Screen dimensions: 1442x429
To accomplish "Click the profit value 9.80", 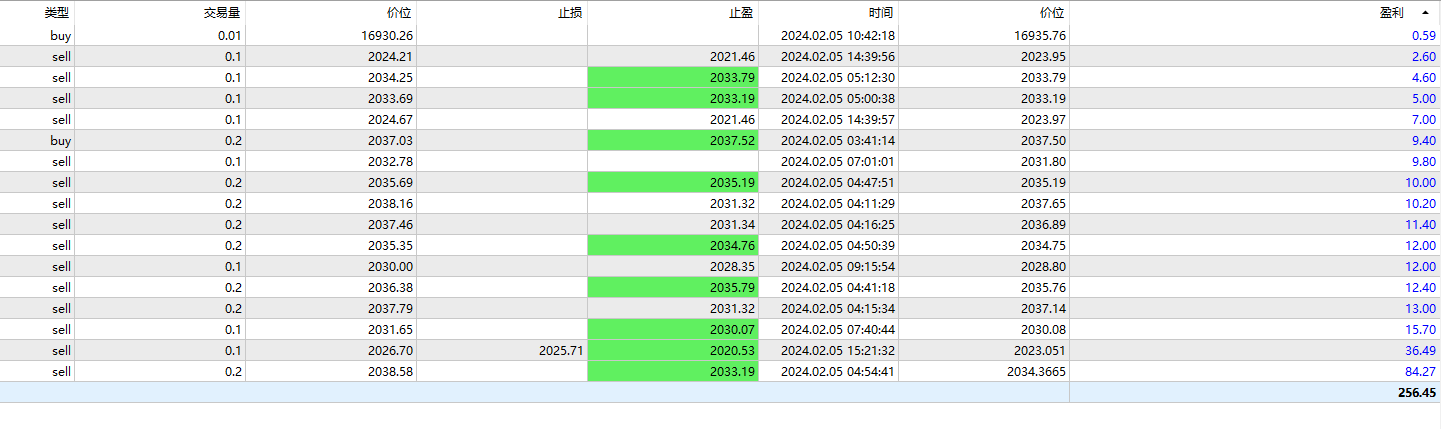I will pos(1424,161).
